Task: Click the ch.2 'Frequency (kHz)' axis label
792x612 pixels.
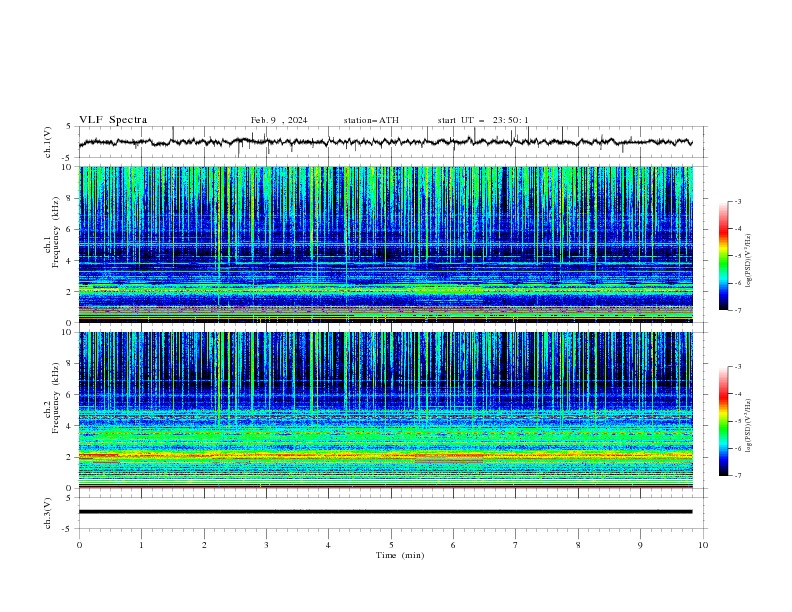Action: 56,397
